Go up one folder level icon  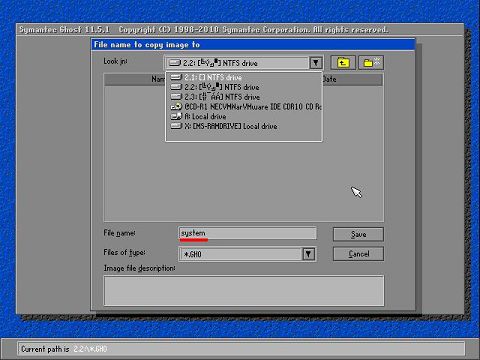[x=343, y=62]
